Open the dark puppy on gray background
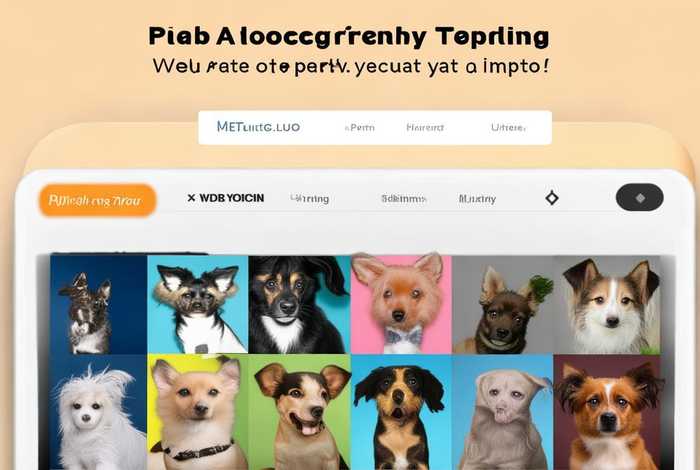 point(503,304)
